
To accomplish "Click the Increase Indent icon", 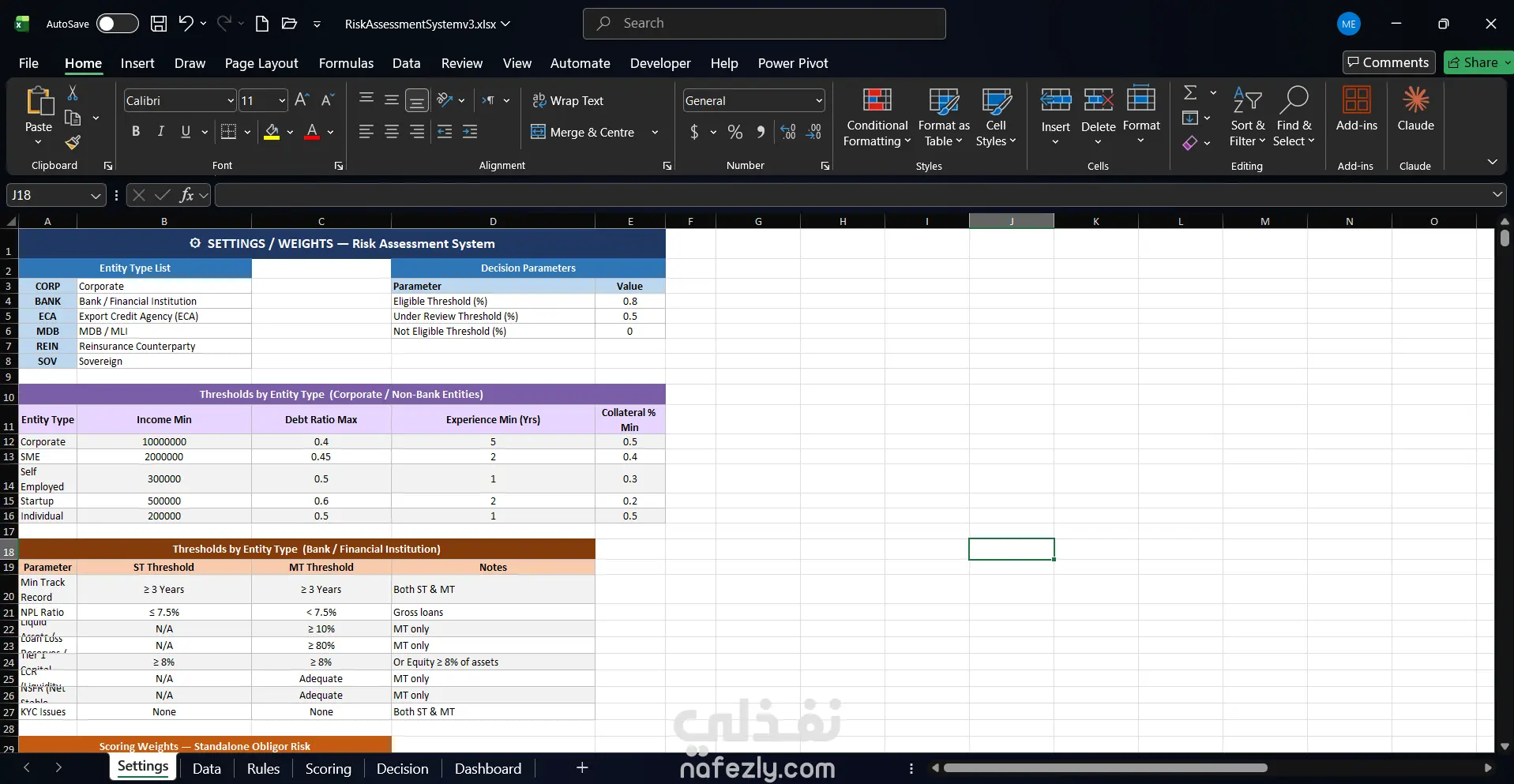I will (470, 132).
